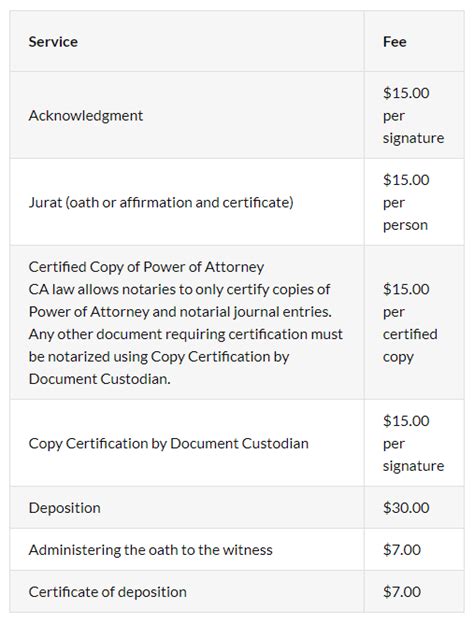This screenshot has height=624, width=474.
Task: Click the Power of Attorney and notarial journal line
Action: coord(180,312)
